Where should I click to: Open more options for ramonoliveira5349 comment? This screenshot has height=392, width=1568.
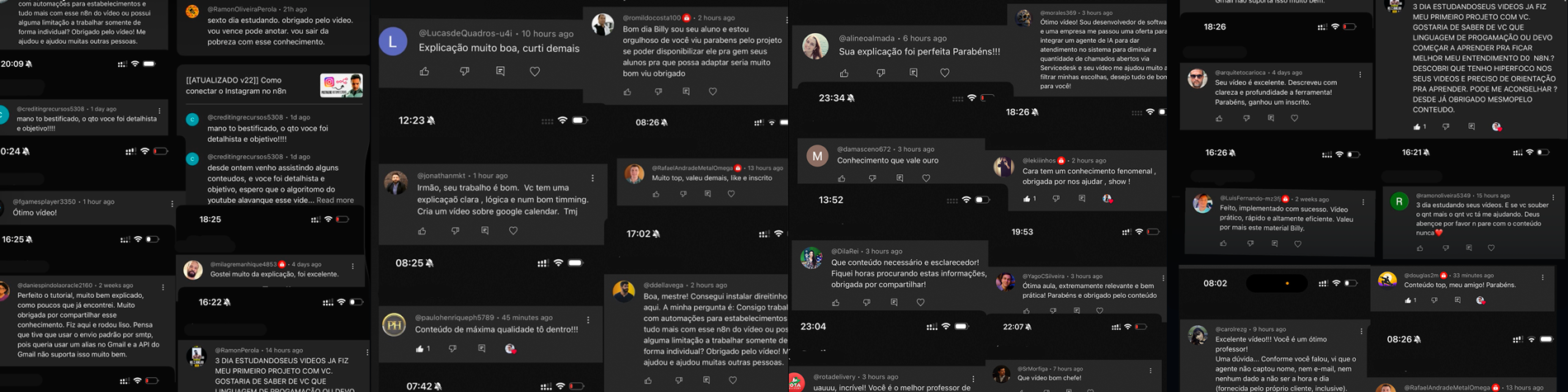[x=1553, y=198]
